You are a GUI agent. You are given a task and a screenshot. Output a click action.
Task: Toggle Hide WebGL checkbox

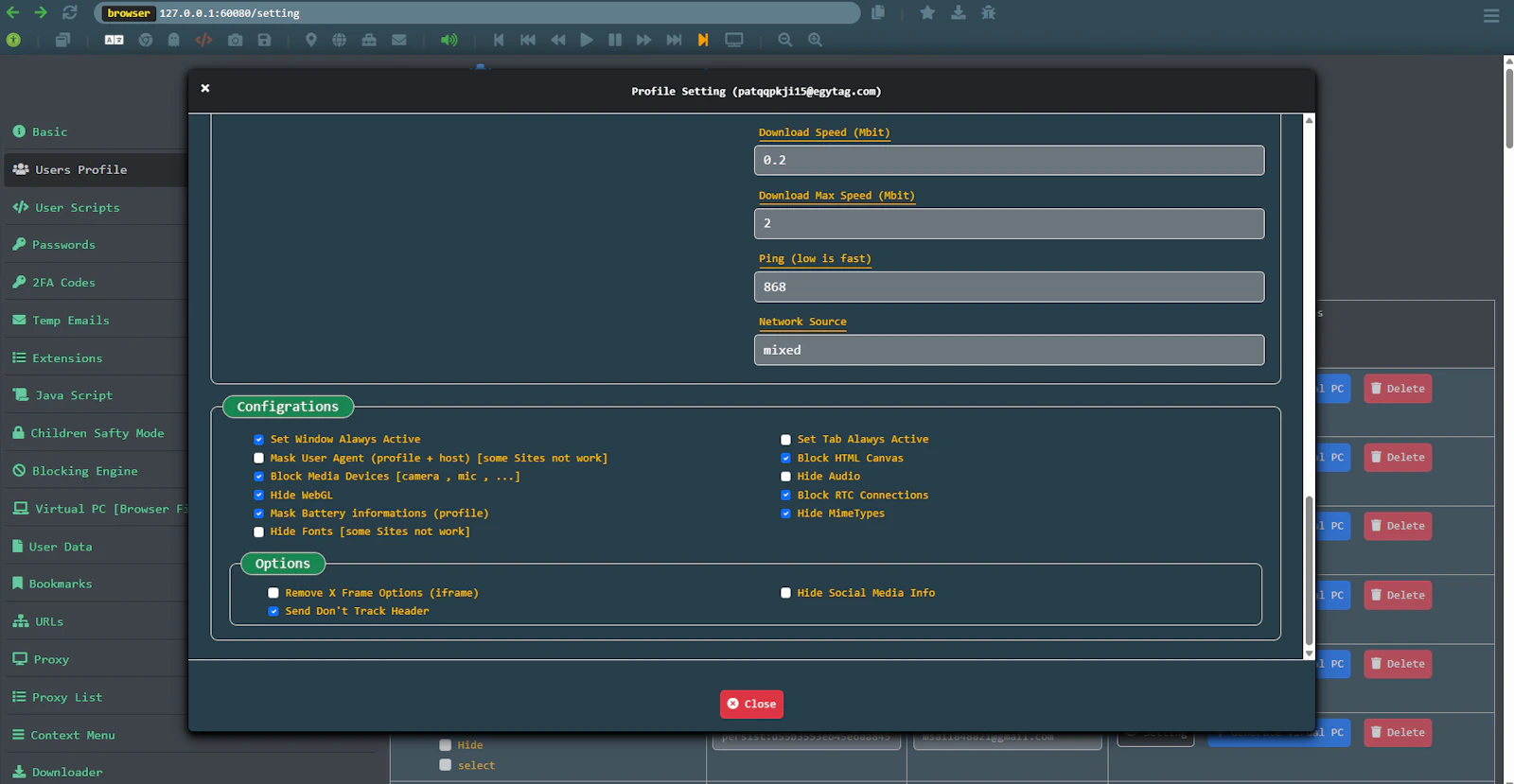(259, 495)
